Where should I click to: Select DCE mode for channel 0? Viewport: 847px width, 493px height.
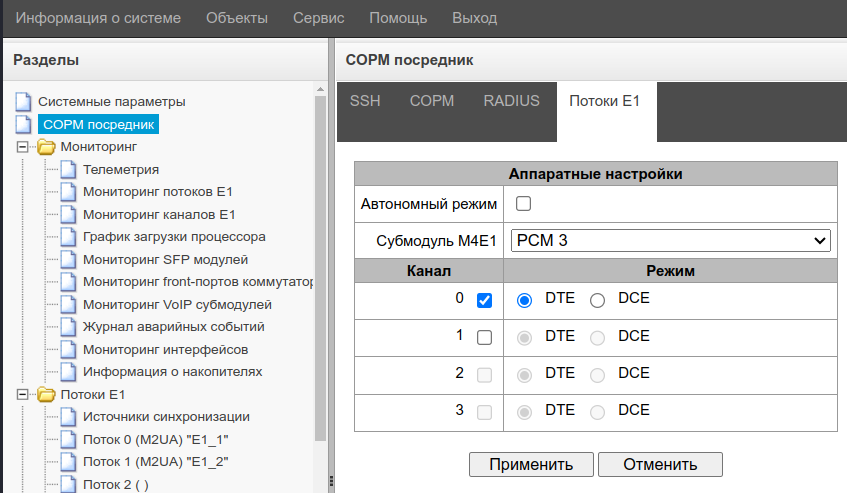pos(598,300)
